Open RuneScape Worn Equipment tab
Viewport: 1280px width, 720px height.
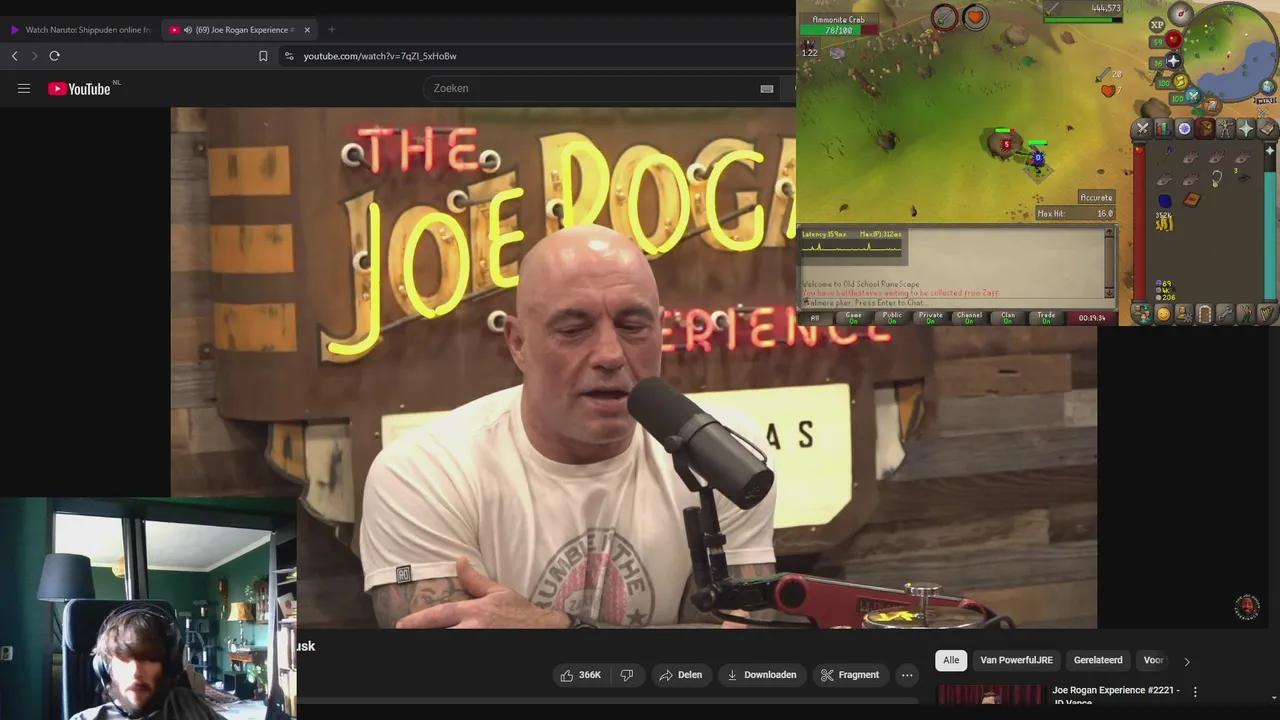tap(1225, 128)
